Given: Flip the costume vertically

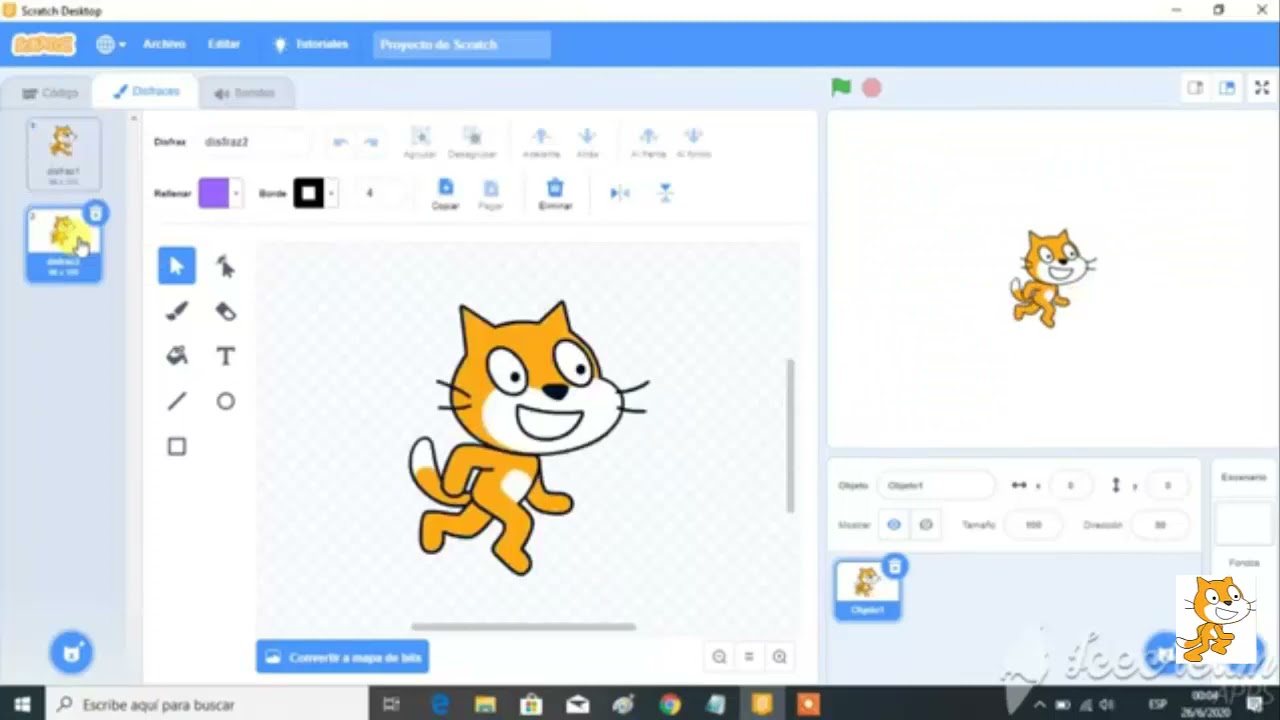Looking at the screenshot, I should pyautogui.click(x=666, y=193).
